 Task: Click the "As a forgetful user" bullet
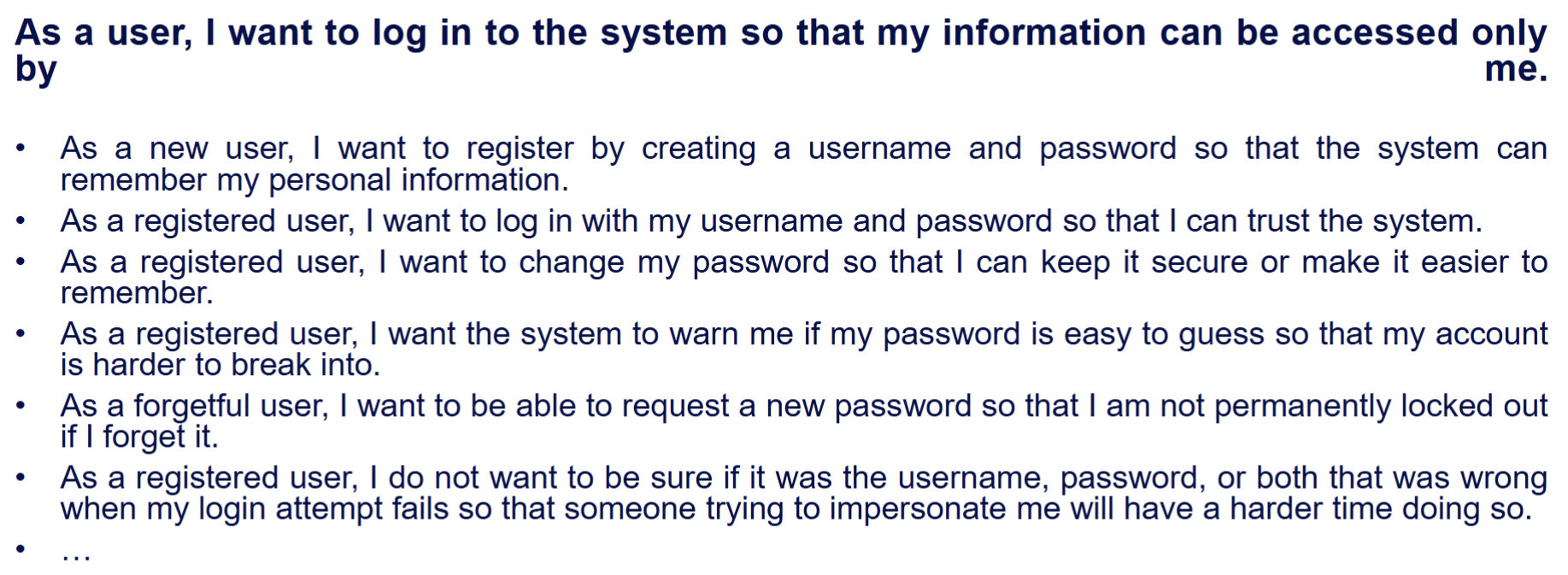click(x=803, y=420)
